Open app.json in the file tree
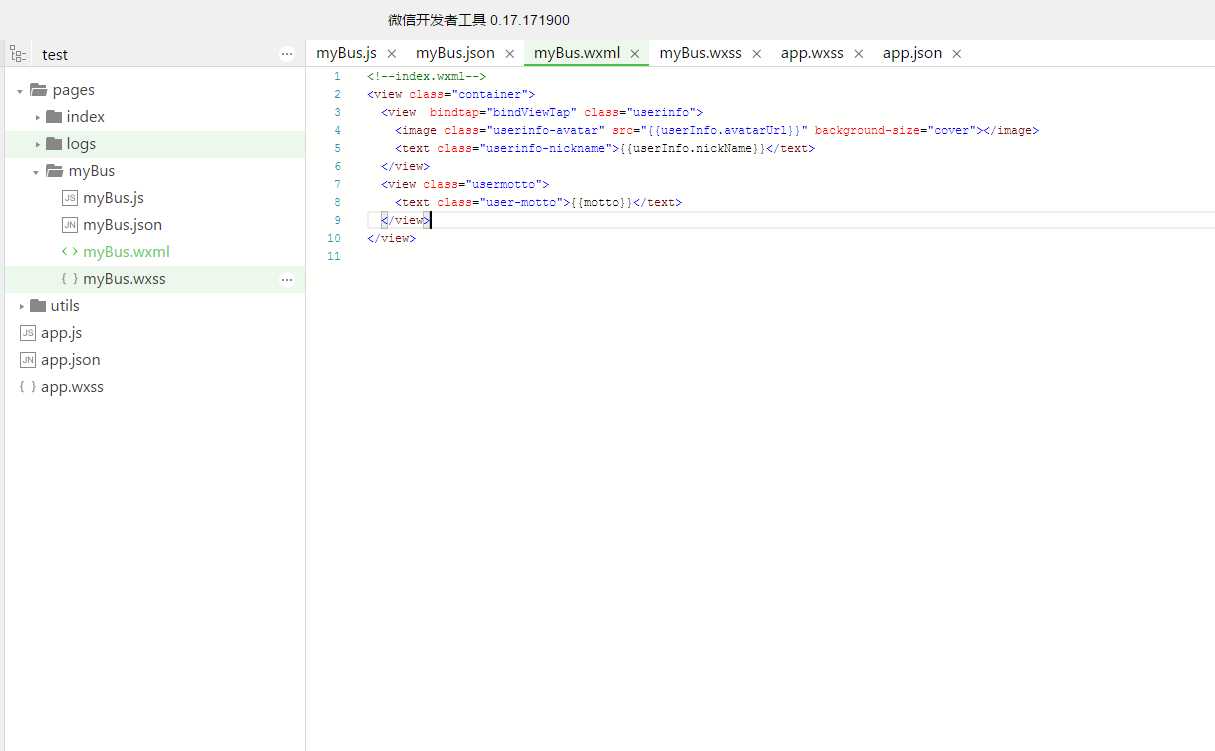The image size is (1215, 751). point(70,360)
